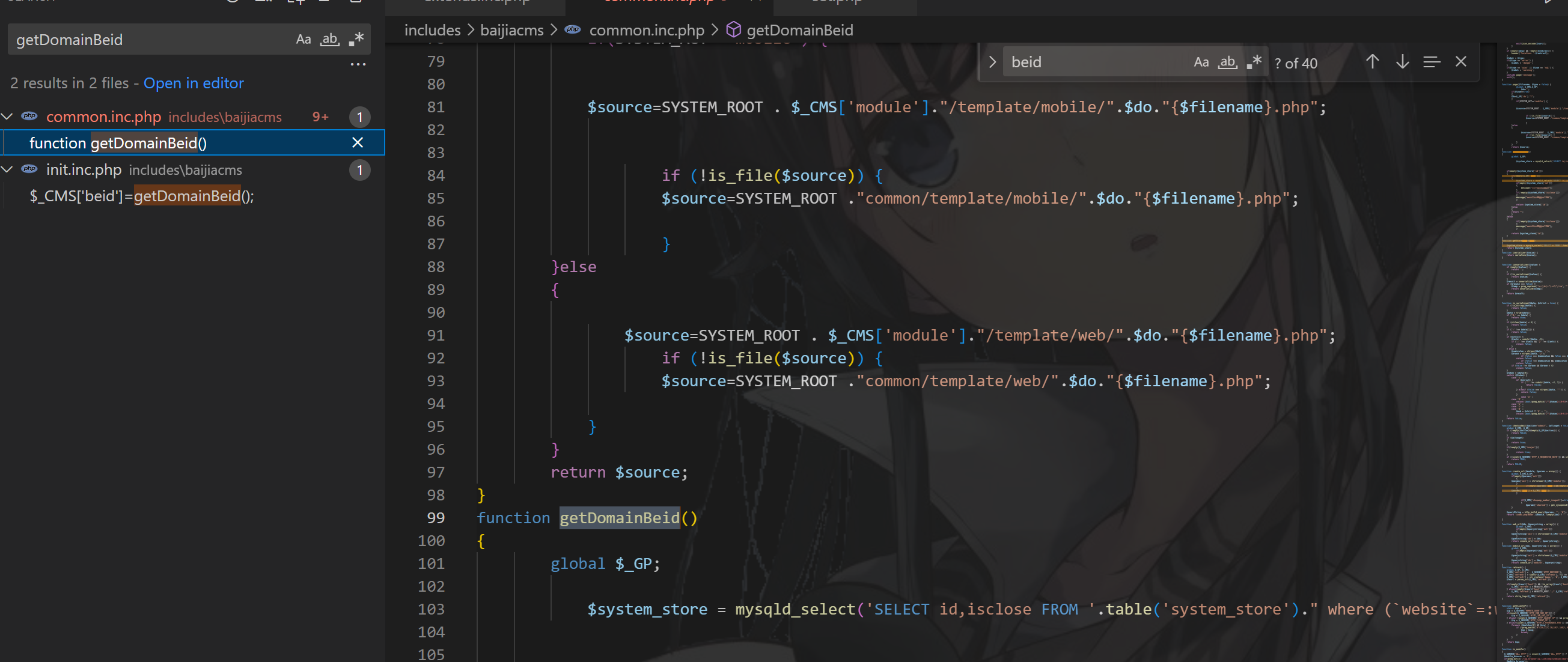The image size is (1568, 662).
Task: Toggle Find in Selection
Action: click(1431, 62)
